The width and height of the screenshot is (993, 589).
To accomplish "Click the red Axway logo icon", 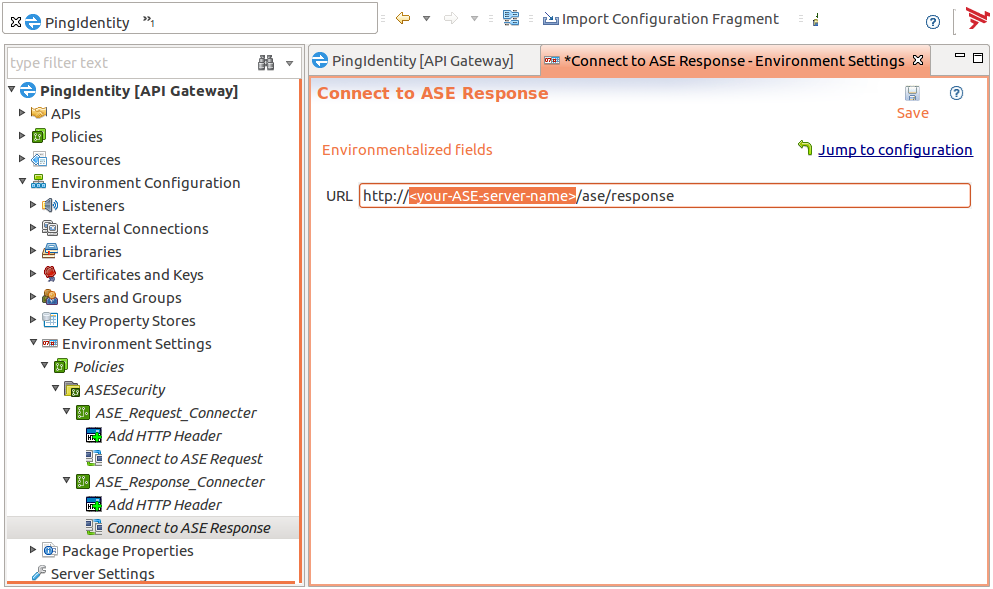I will (977, 19).
